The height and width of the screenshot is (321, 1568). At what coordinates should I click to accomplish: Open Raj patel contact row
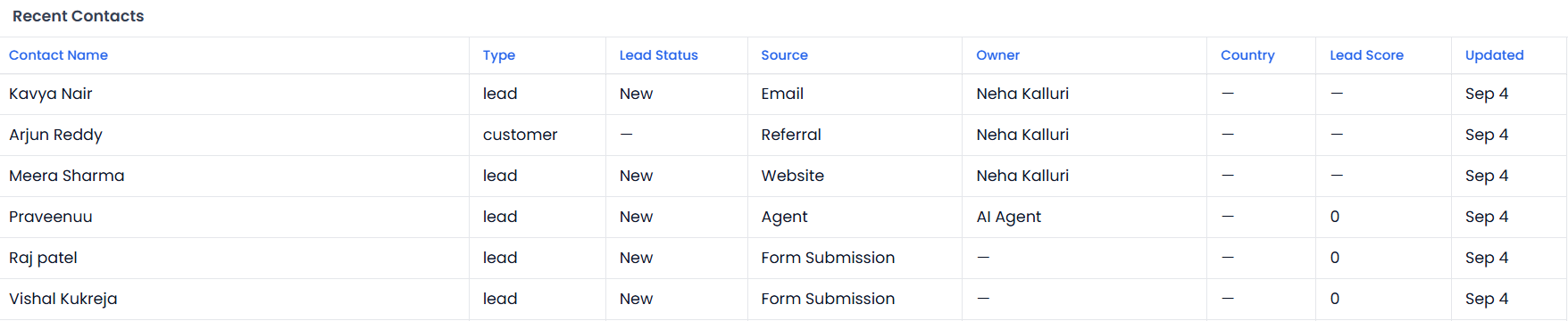[x=783, y=258]
